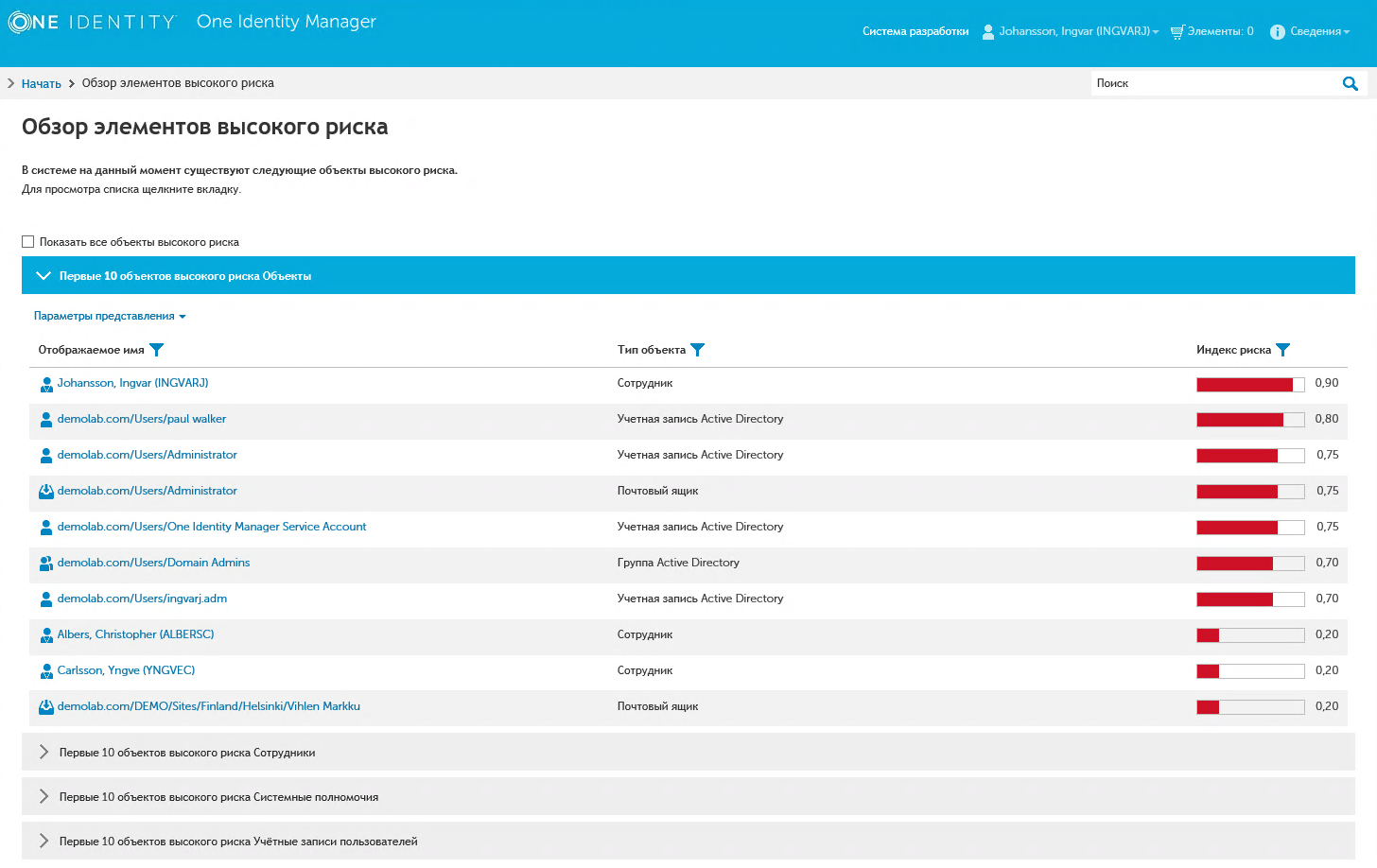Click the 0,80 risk index bar
The height and width of the screenshot is (868, 1377).
tap(1250, 420)
